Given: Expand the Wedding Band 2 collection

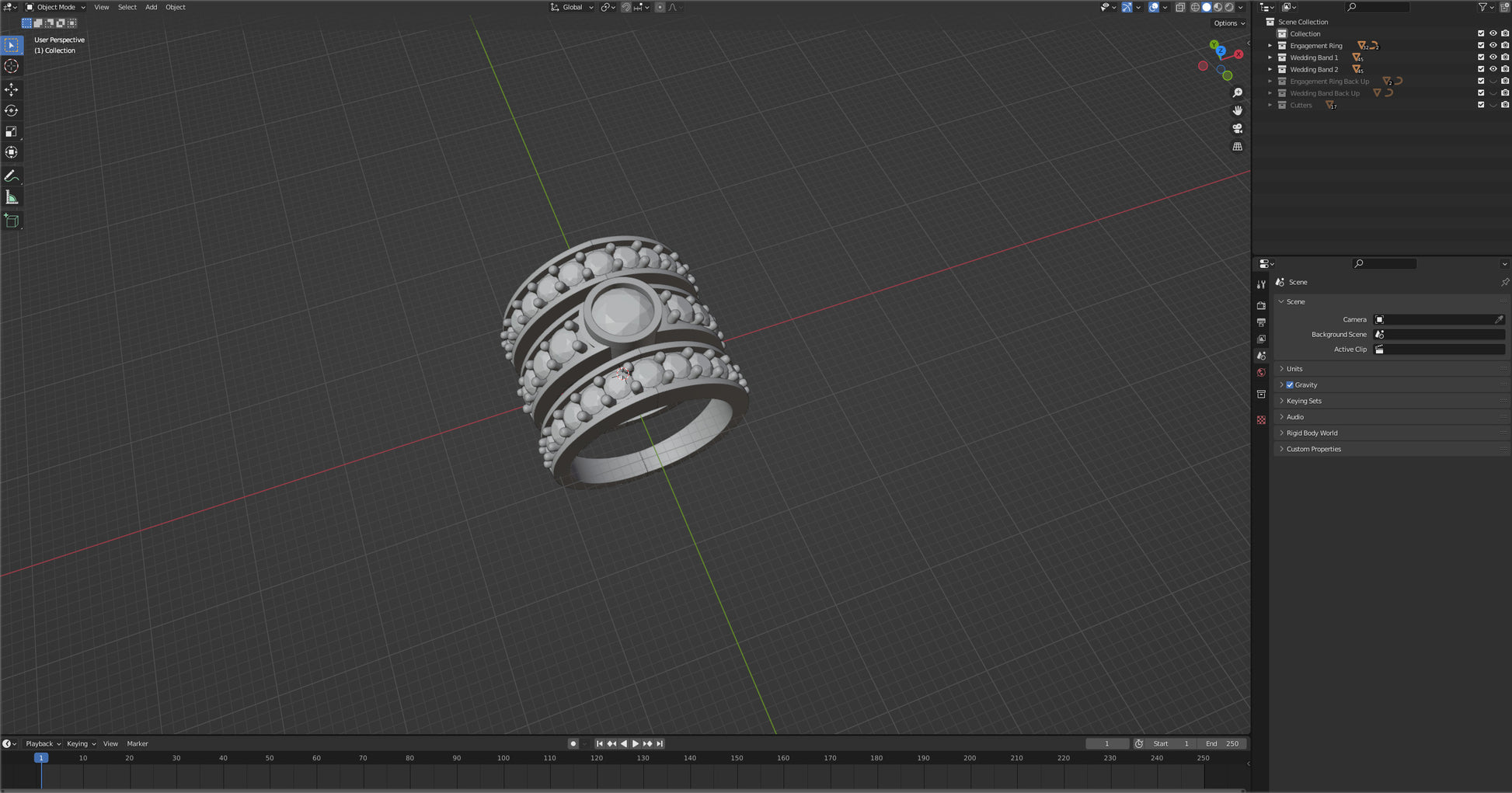Looking at the screenshot, I should pos(1270,69).
